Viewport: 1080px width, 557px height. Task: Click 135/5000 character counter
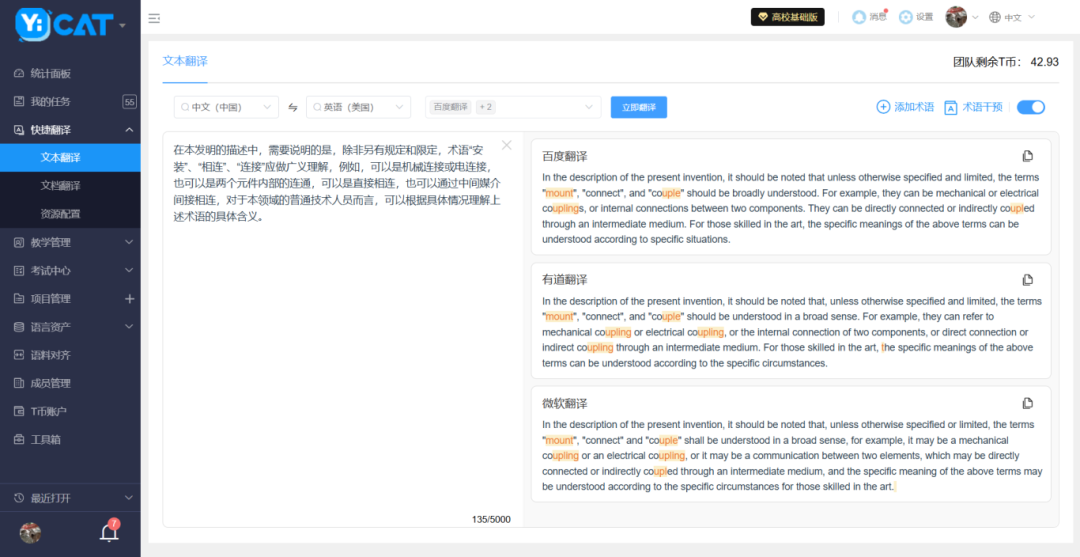(492, 519)
